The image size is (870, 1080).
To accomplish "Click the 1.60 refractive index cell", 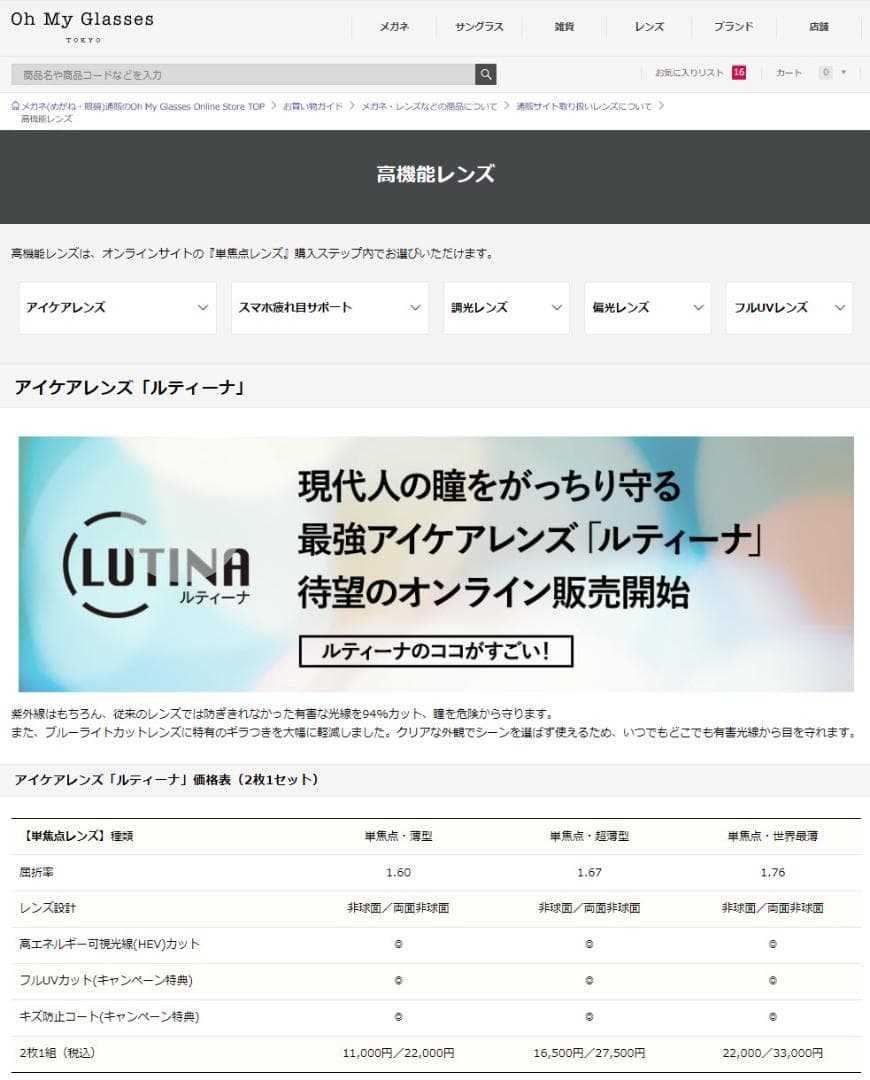I will pyautogui.click(x=398, y=873).
